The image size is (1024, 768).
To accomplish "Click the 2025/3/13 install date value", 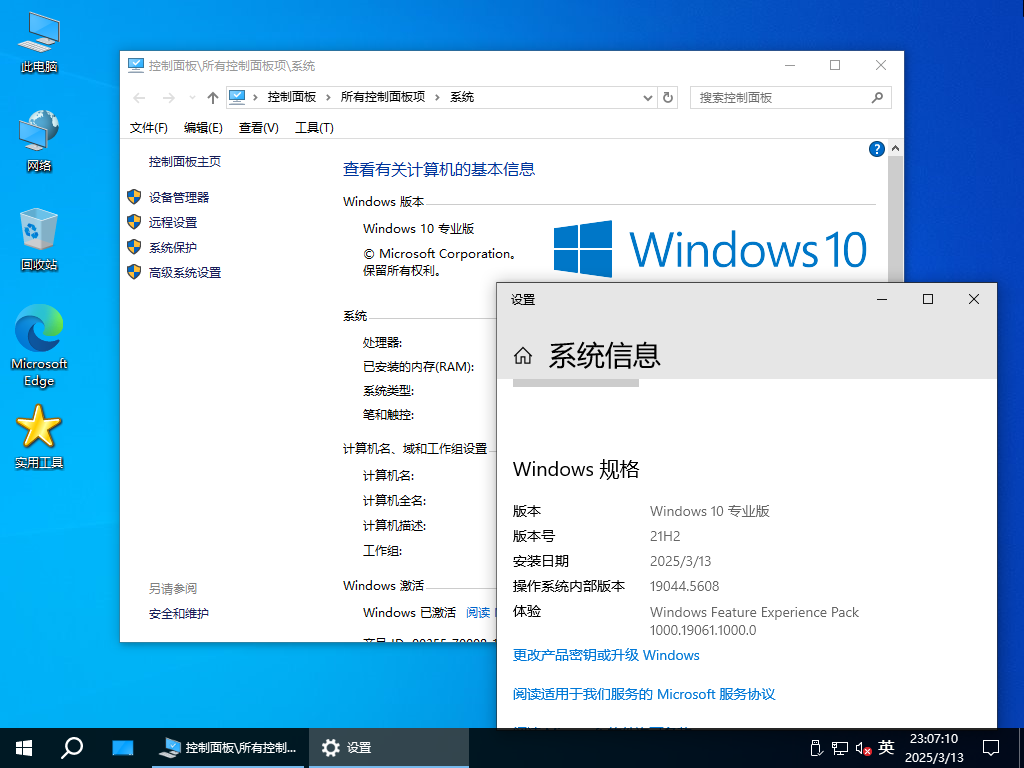I will click(x=680, y=561).
